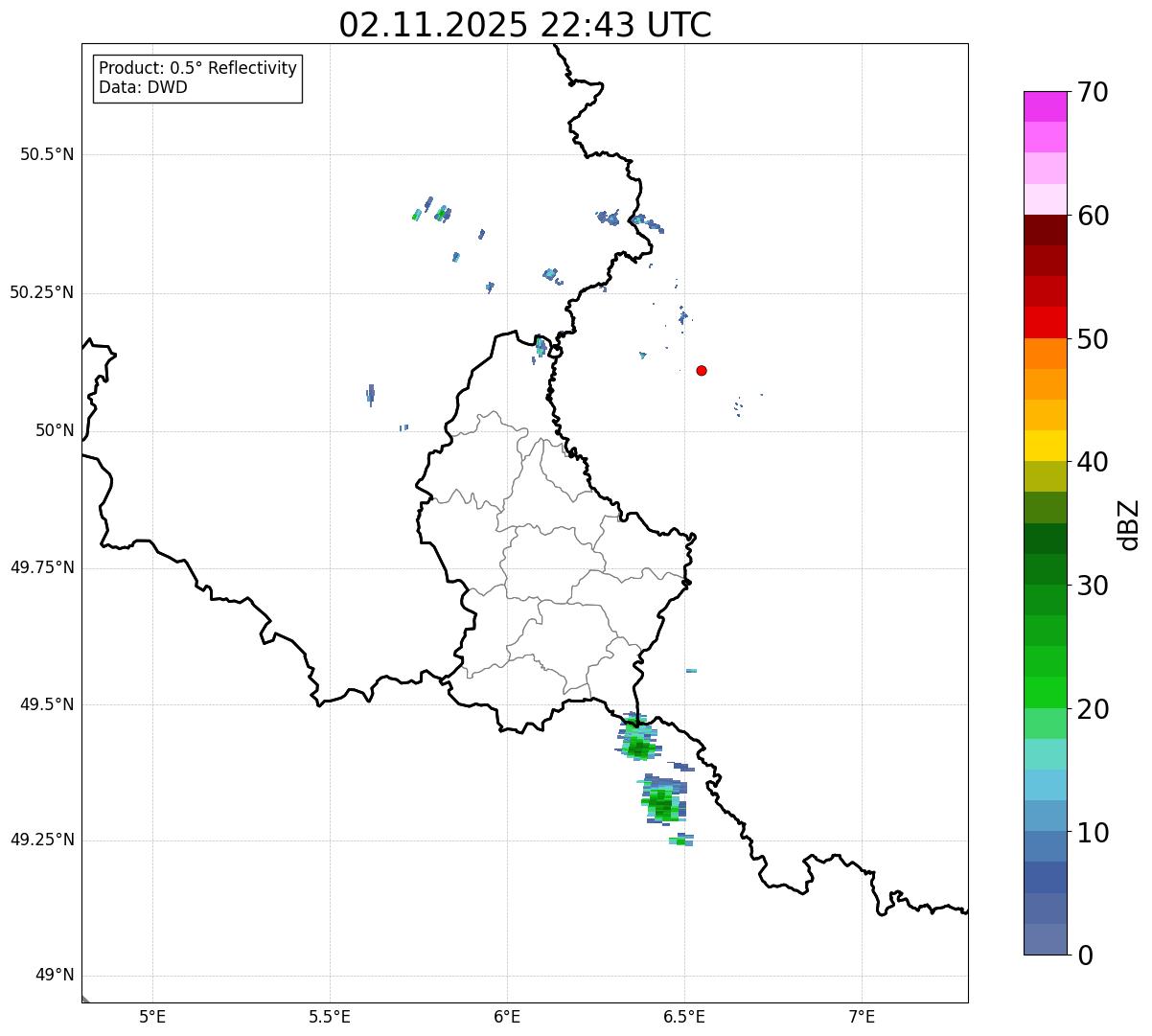This screenshot has width=1152, height=1036.
Task: Click the 6.5°E longitude label
Action: tap(684, 1016)
